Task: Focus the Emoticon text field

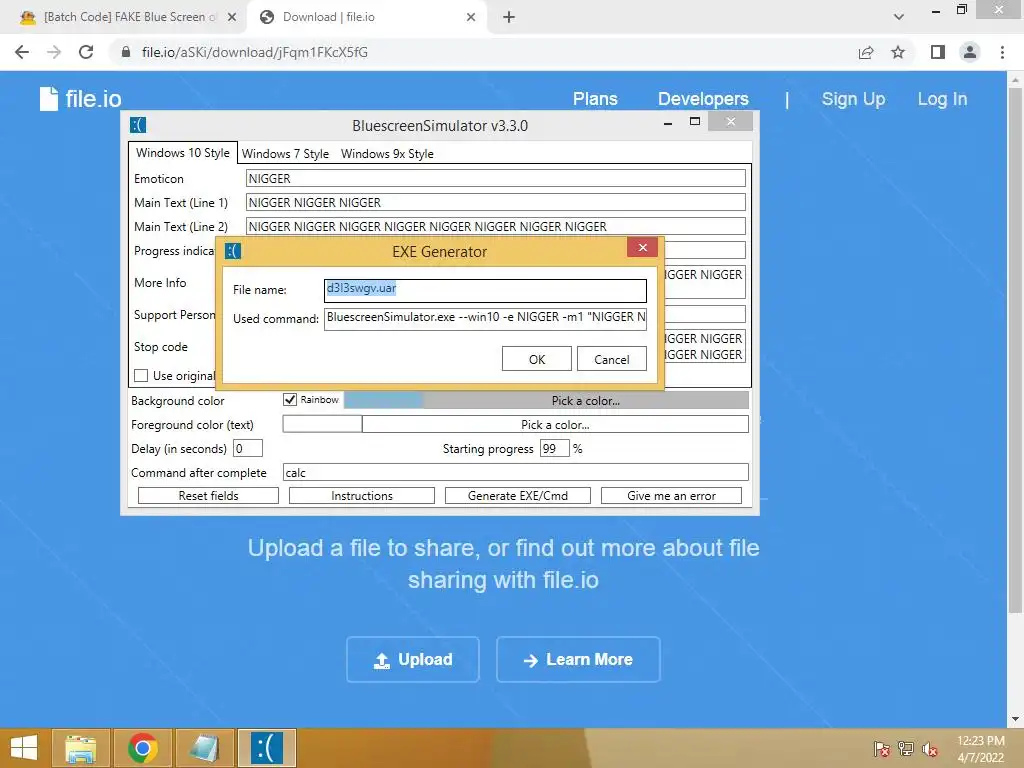Action: (496, 178)
